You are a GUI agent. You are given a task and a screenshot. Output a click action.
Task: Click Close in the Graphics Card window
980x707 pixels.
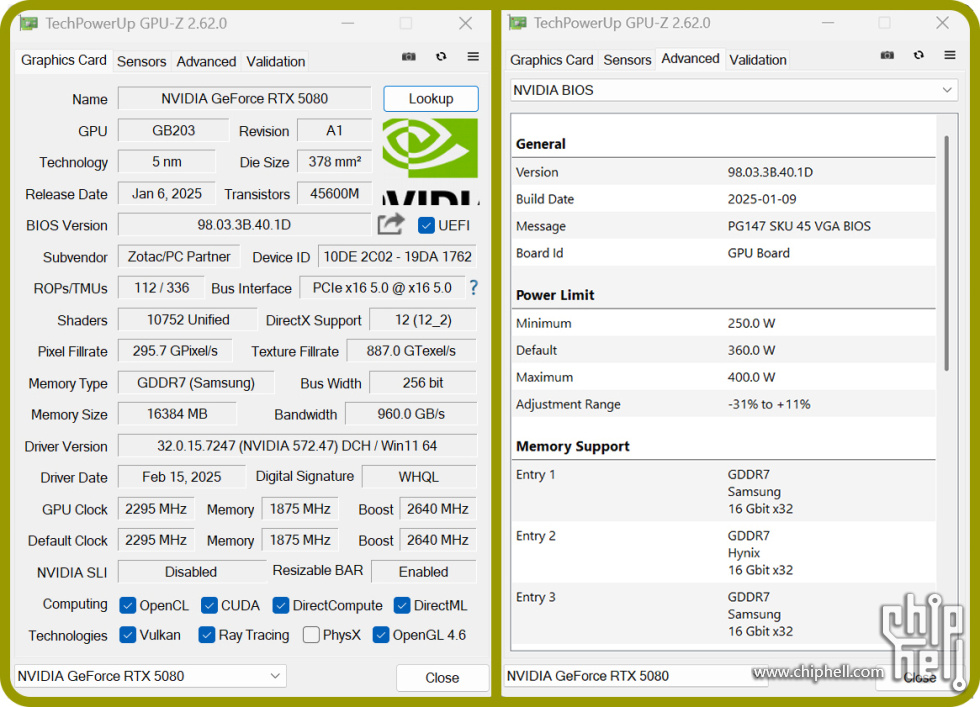point(442,678)
